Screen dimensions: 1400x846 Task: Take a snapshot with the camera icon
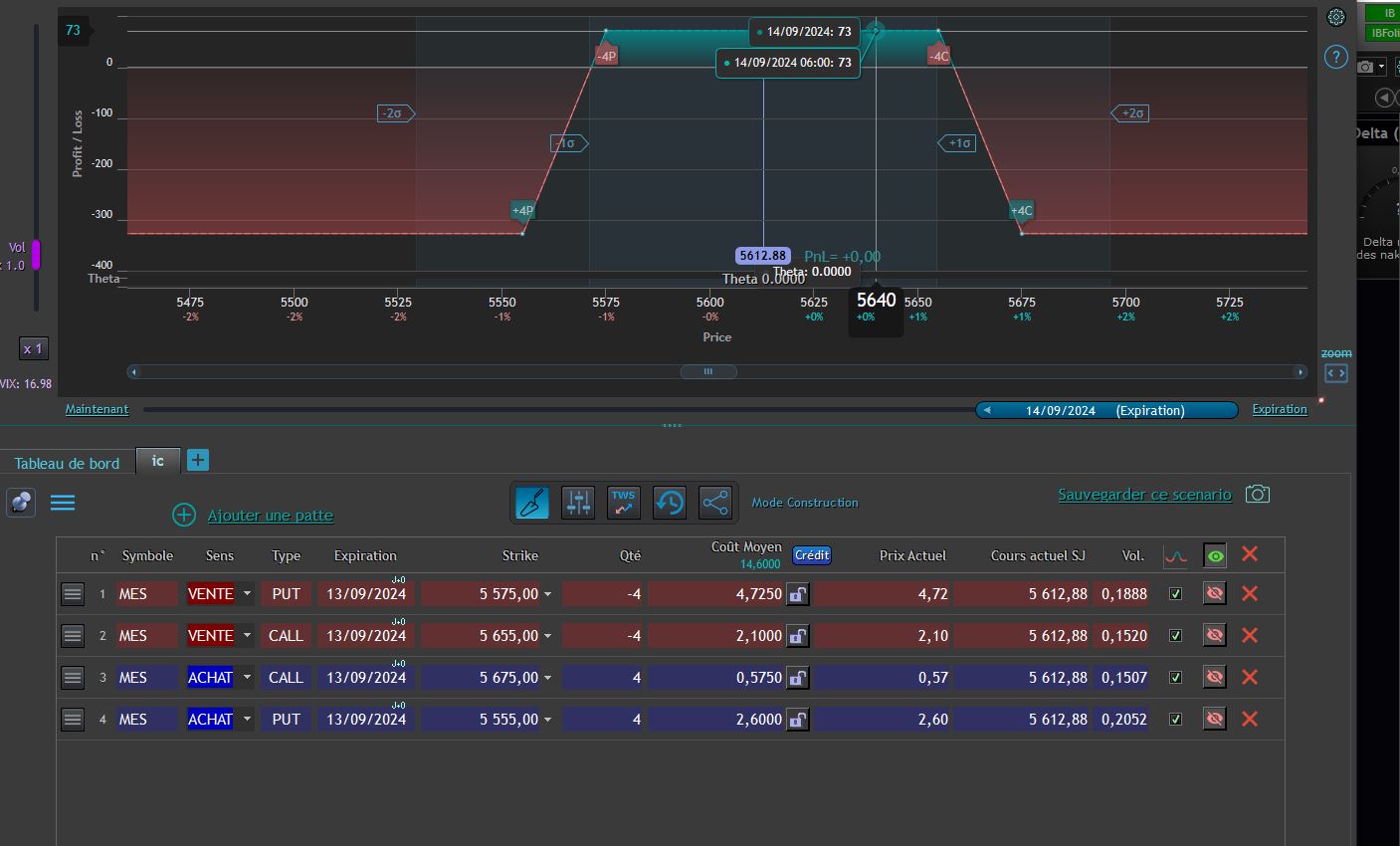click(x=1258, y=495)
